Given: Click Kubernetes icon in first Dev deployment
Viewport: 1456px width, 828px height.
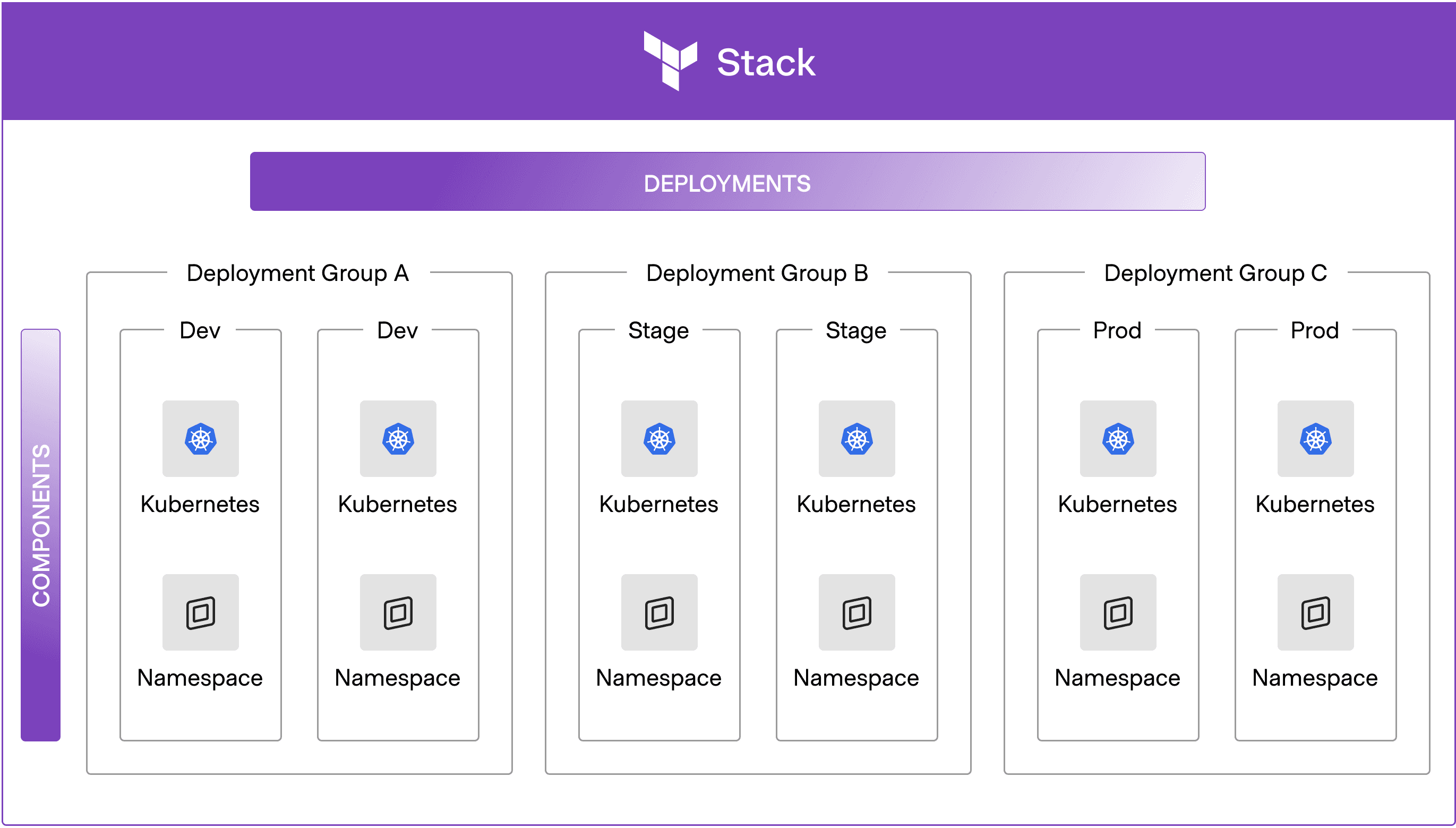Looking at the screenshot, I should pos(200,439).
